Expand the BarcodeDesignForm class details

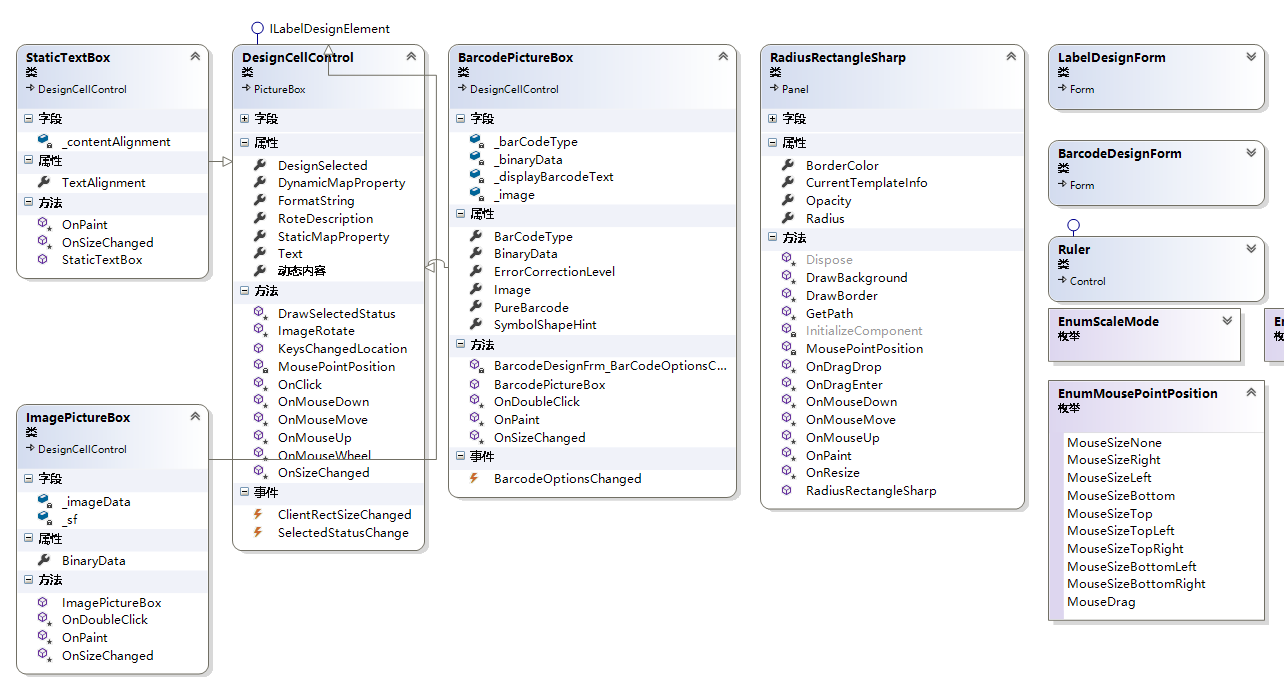coord(1251,153)
